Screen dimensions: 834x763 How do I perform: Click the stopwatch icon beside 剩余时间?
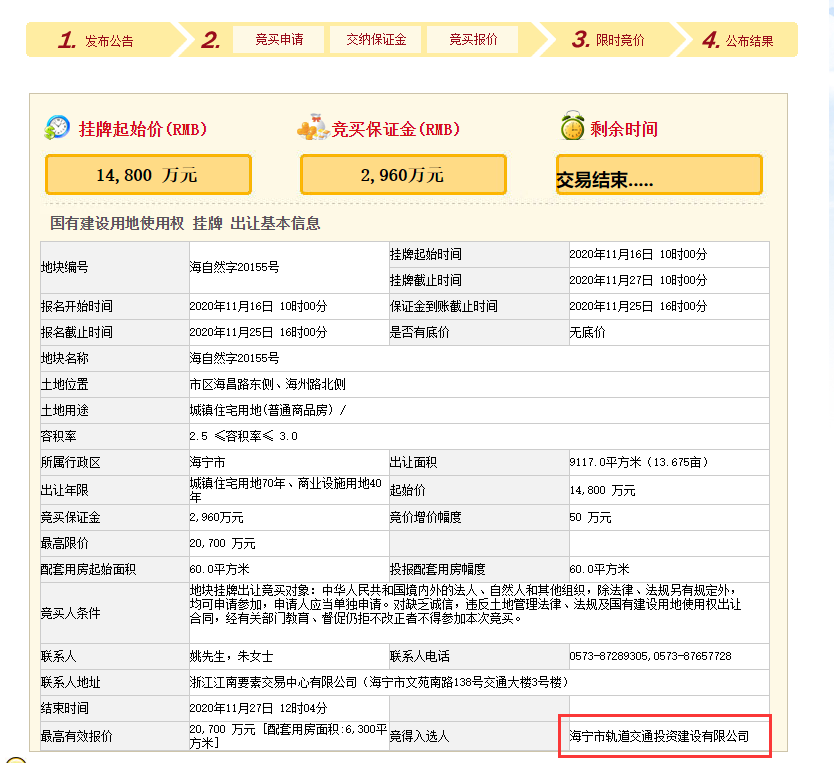click(x=572, y=128)
